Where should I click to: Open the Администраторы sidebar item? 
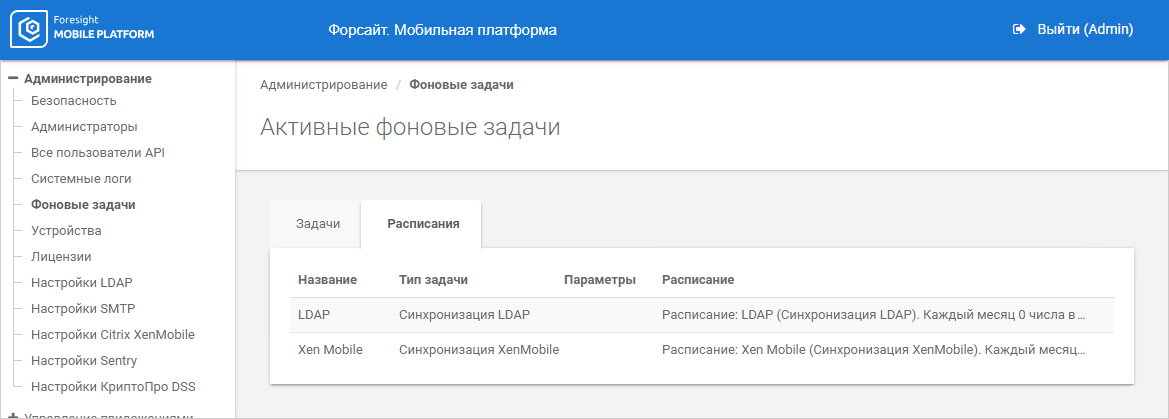(84, 127)
